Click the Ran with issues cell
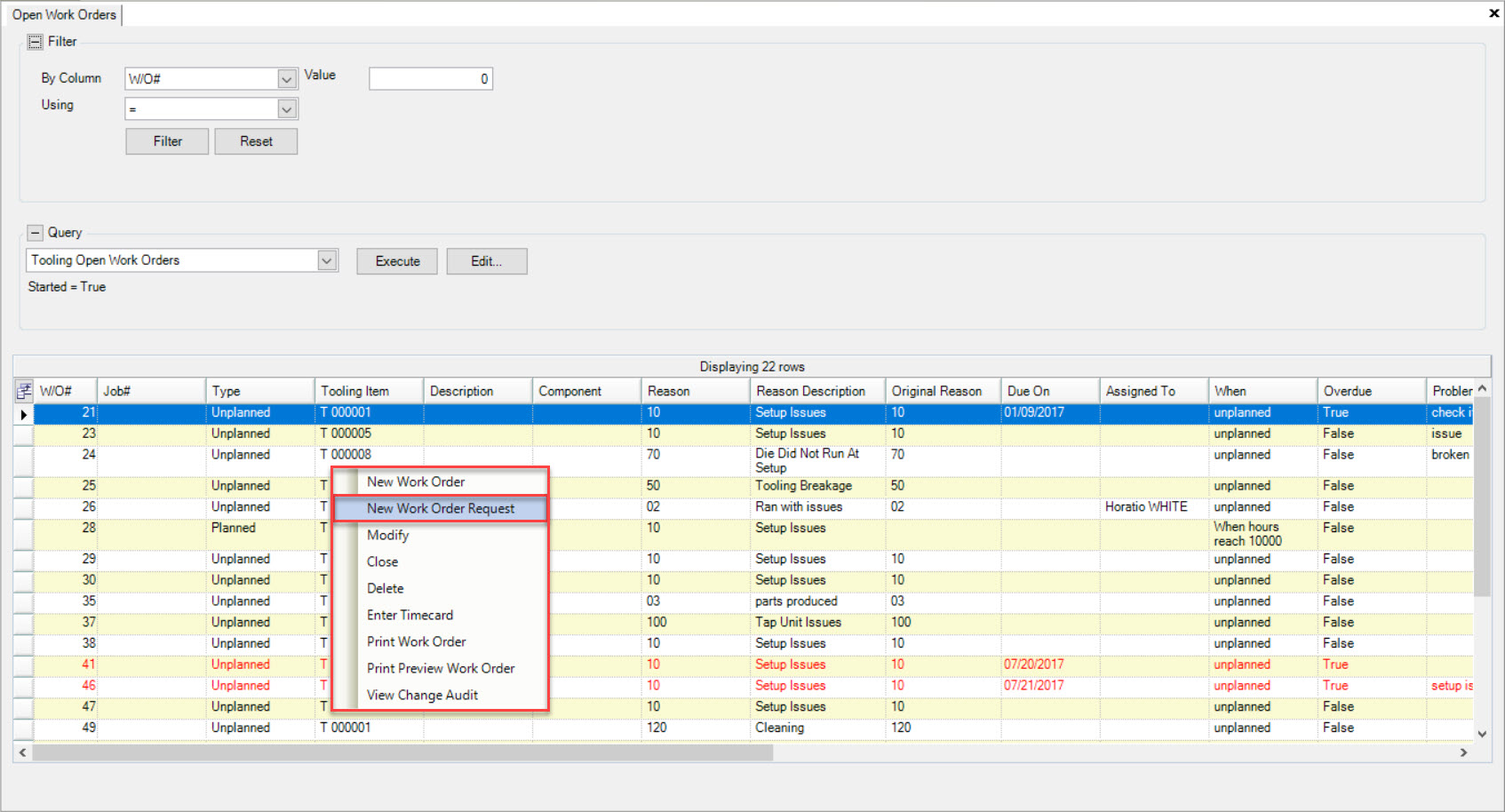 click(x=818, y=507)
